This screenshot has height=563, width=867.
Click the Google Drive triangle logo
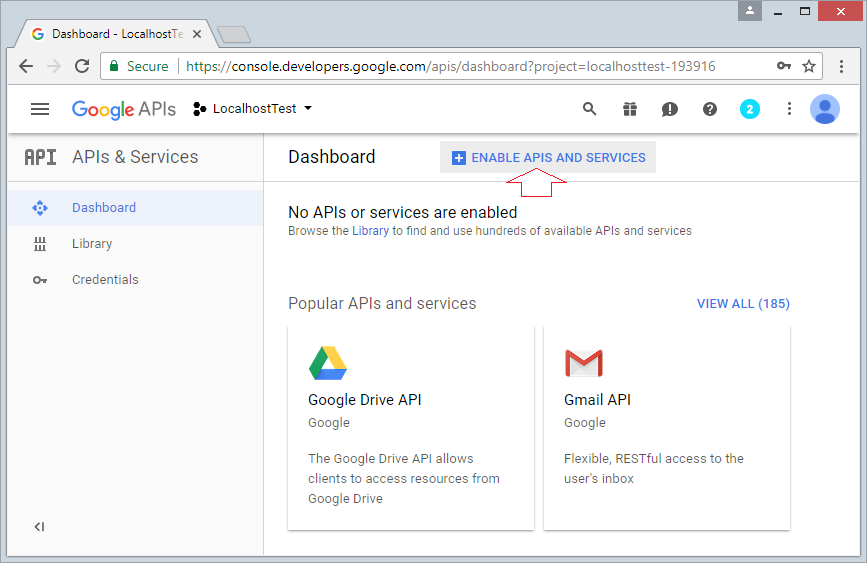tap(328, 363)
